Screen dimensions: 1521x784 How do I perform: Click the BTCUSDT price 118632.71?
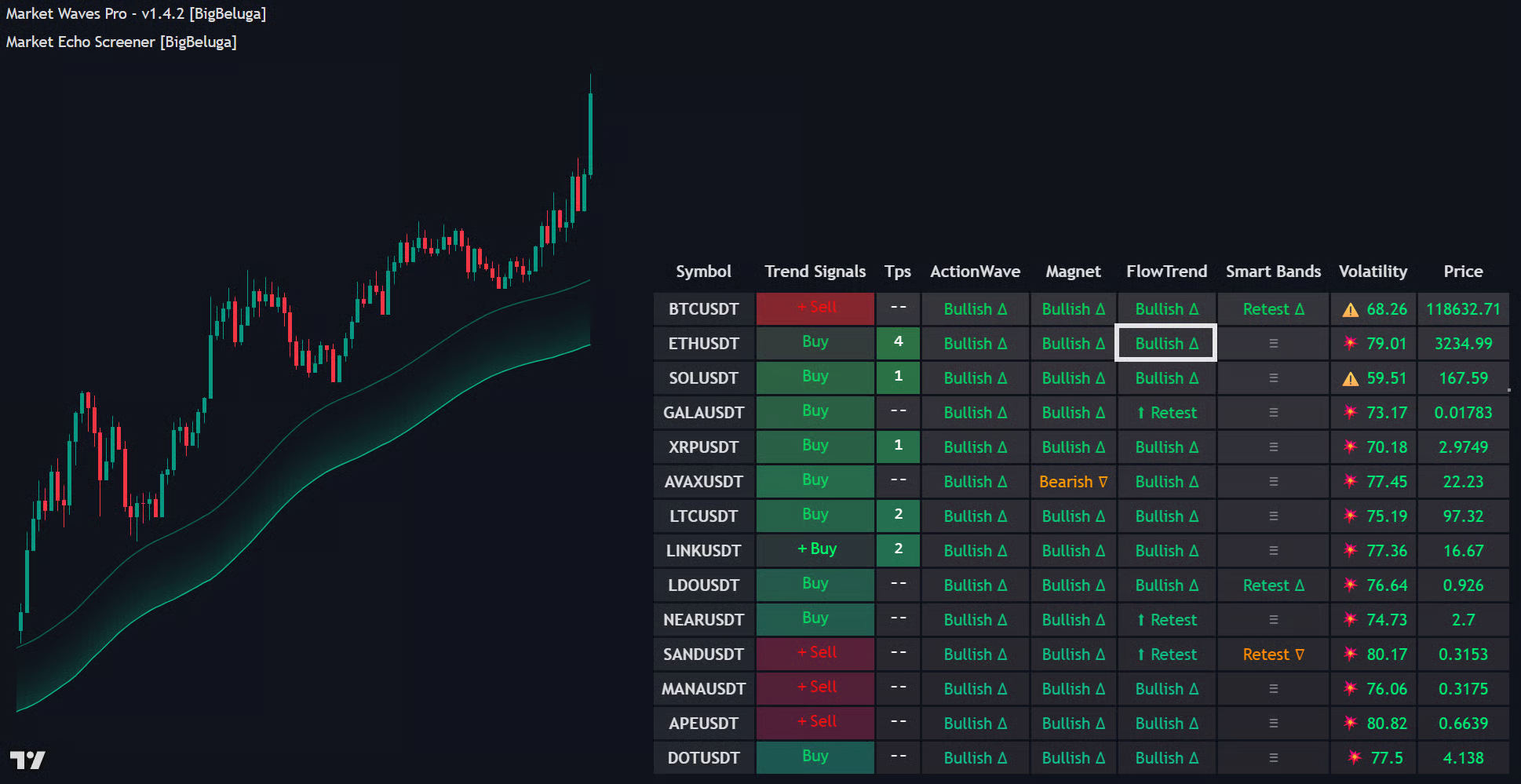pos(1462,309)
